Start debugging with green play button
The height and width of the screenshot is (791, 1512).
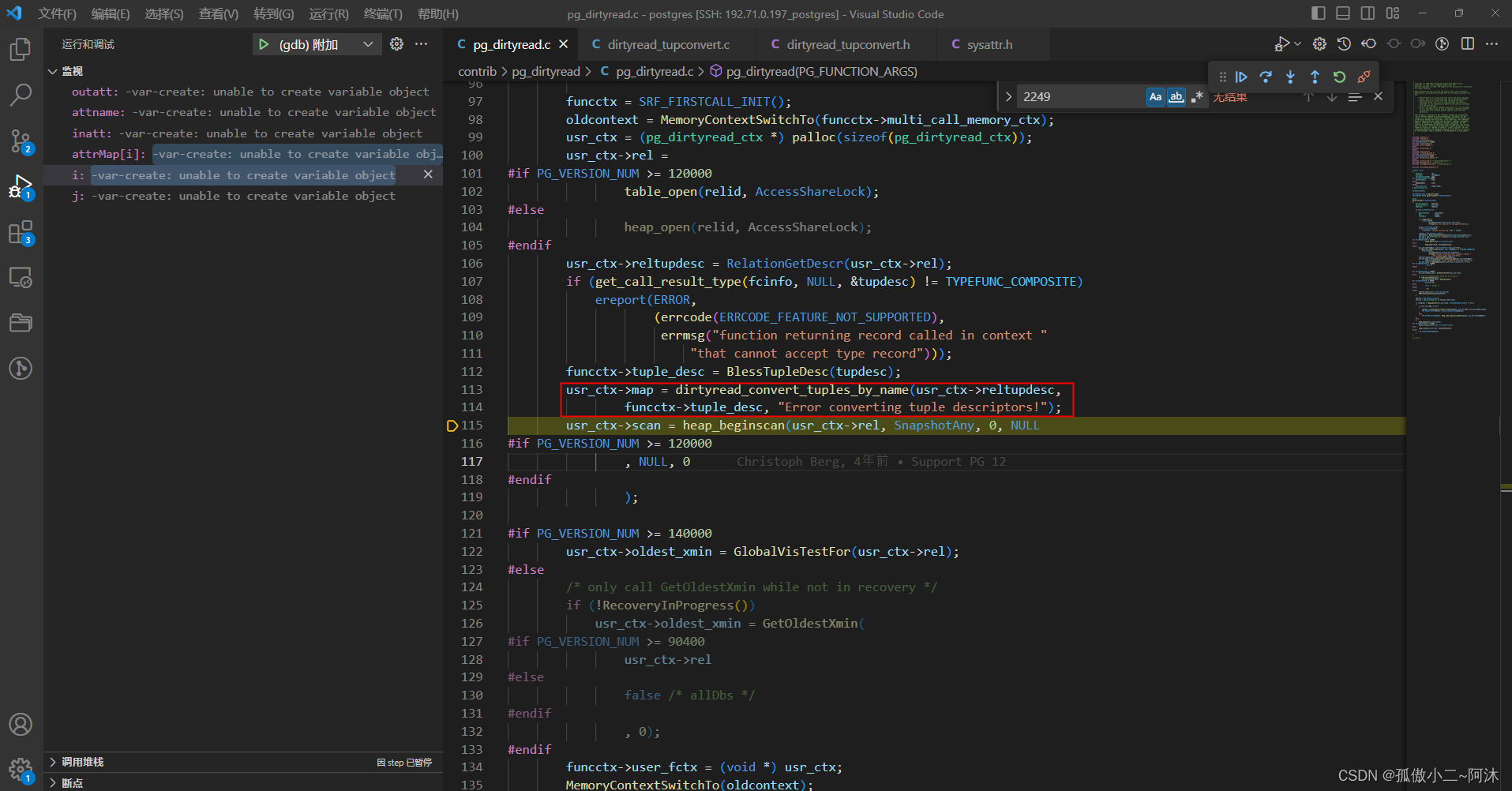point(264,44)
